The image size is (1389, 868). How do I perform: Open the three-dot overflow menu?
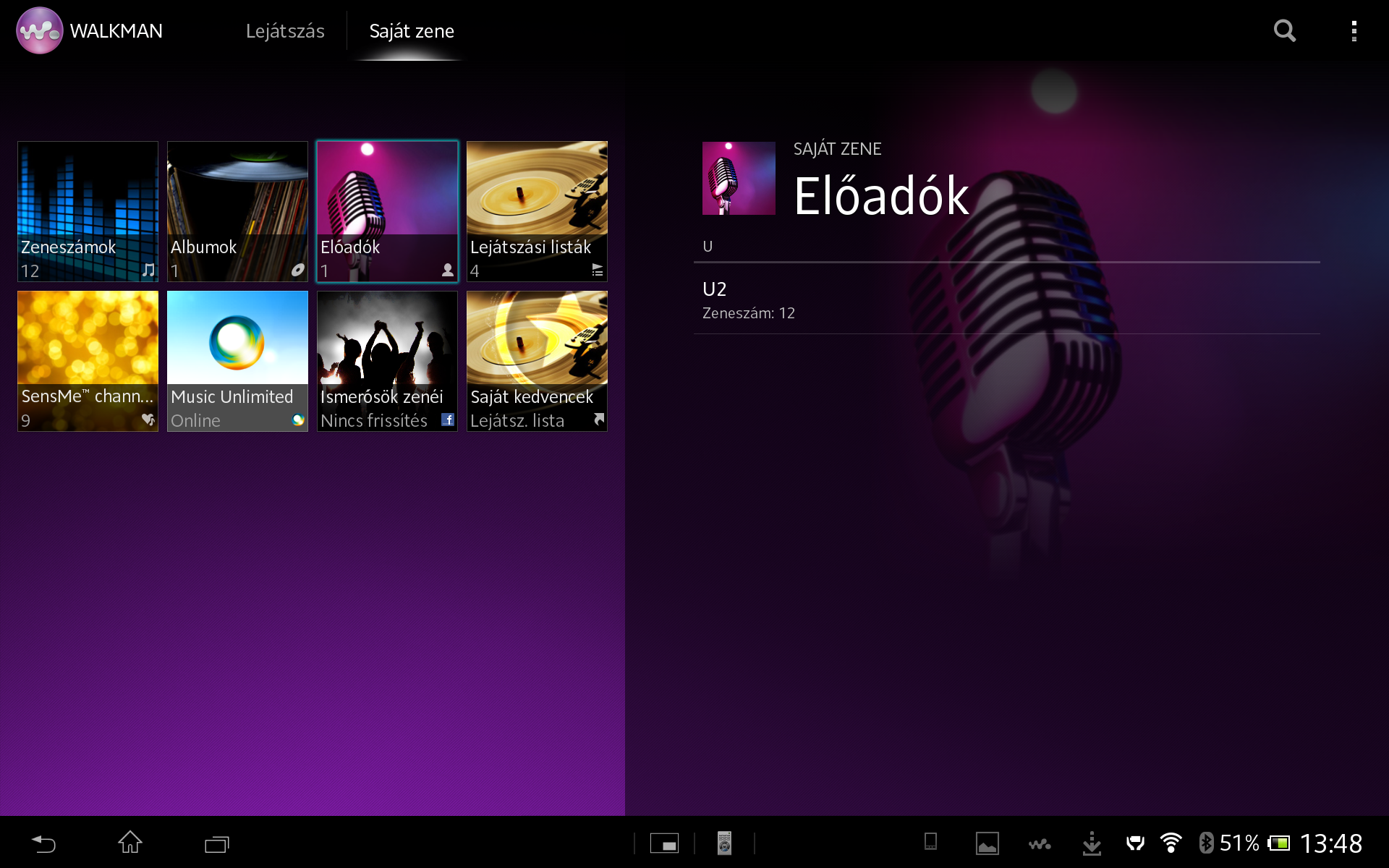1354,31
